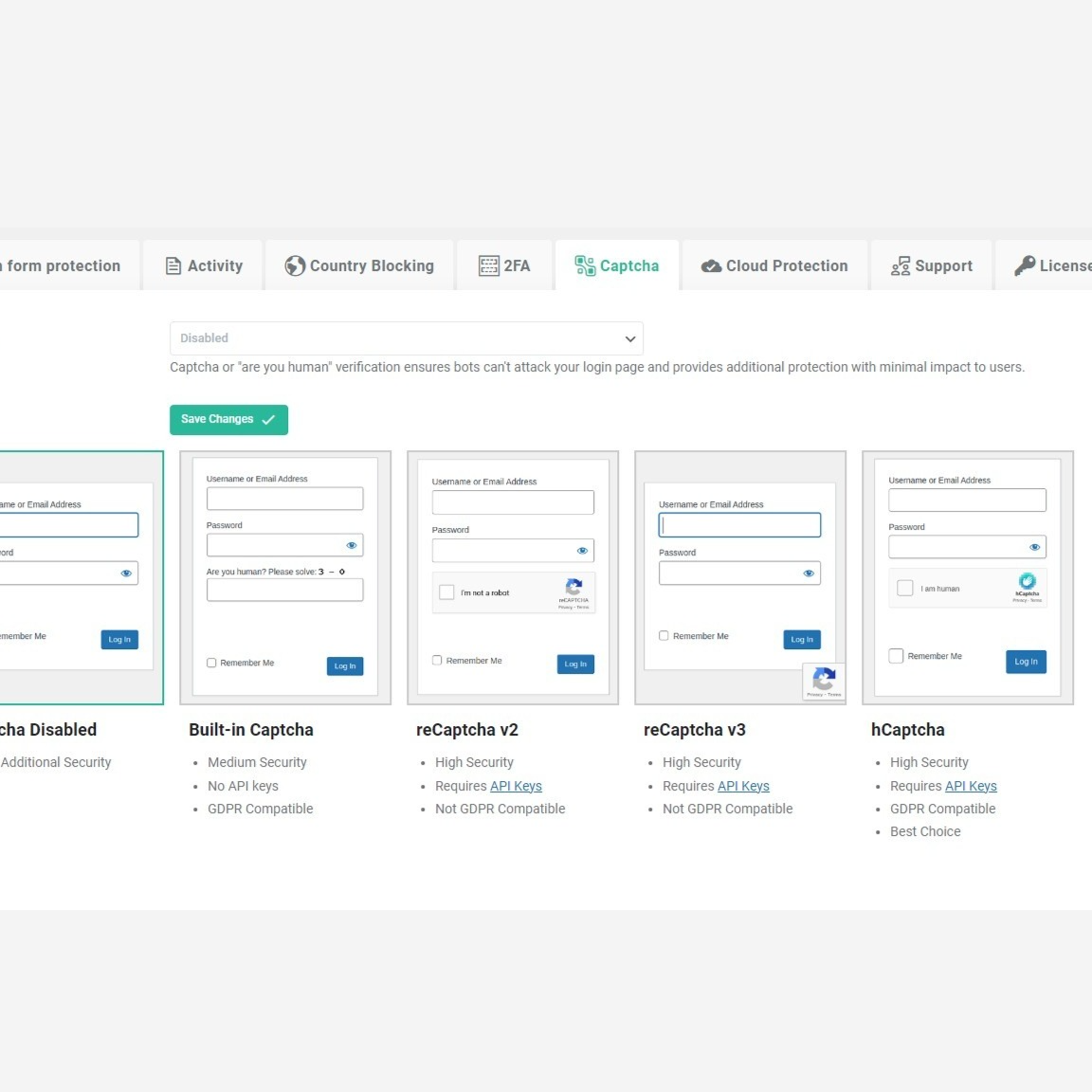
Task: Click the dropdown chevron arrow
Action: coord(630,339)
